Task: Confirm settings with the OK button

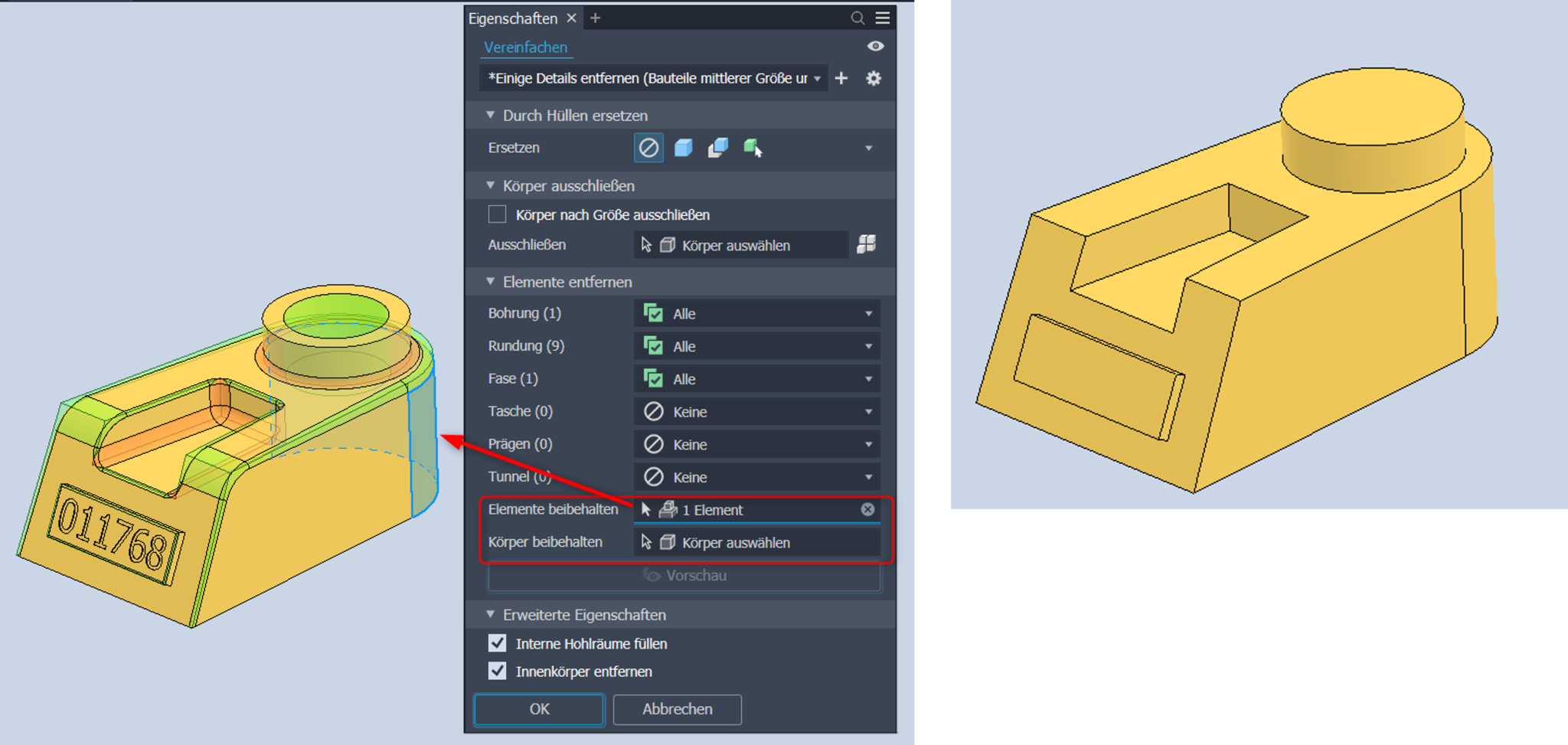Action: tap(538, 709)
